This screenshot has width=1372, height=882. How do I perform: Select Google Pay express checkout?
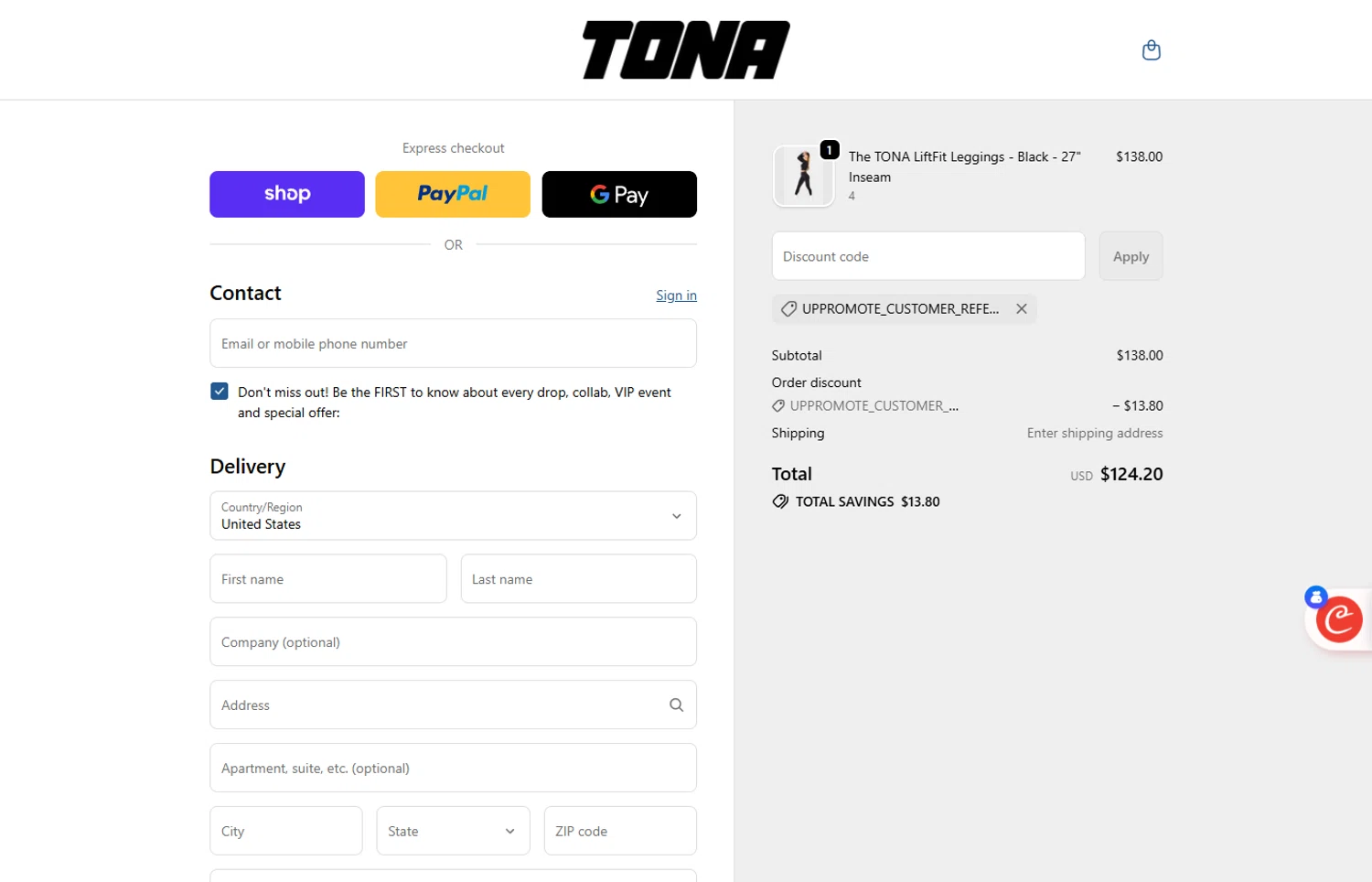click(619, 194)
